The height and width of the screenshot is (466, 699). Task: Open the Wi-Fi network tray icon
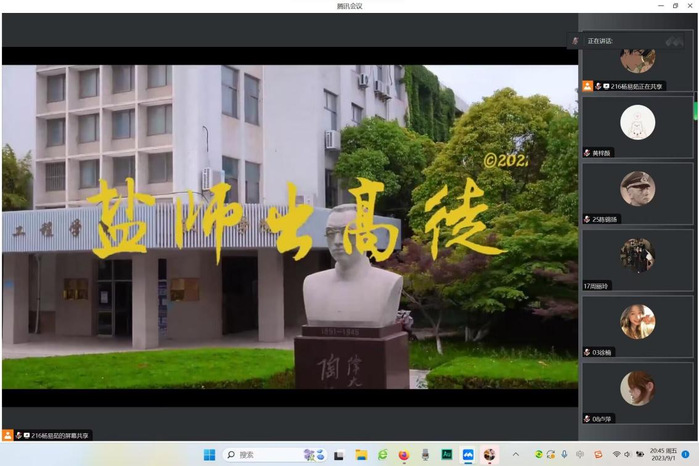click(617, 454)
